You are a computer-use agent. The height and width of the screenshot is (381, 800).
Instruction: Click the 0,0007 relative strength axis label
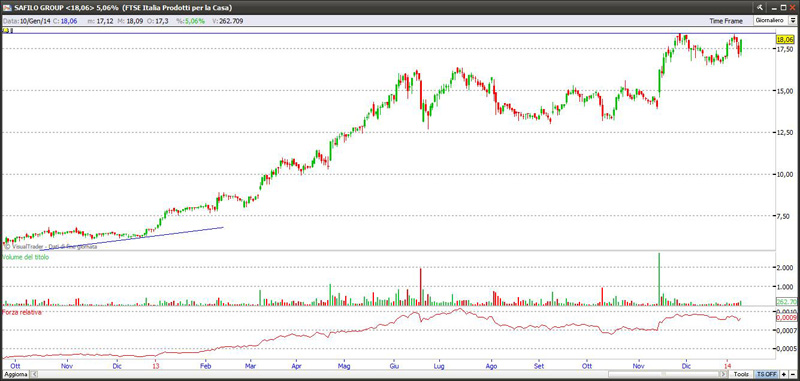pyautogui.click(x=786, y=331)
